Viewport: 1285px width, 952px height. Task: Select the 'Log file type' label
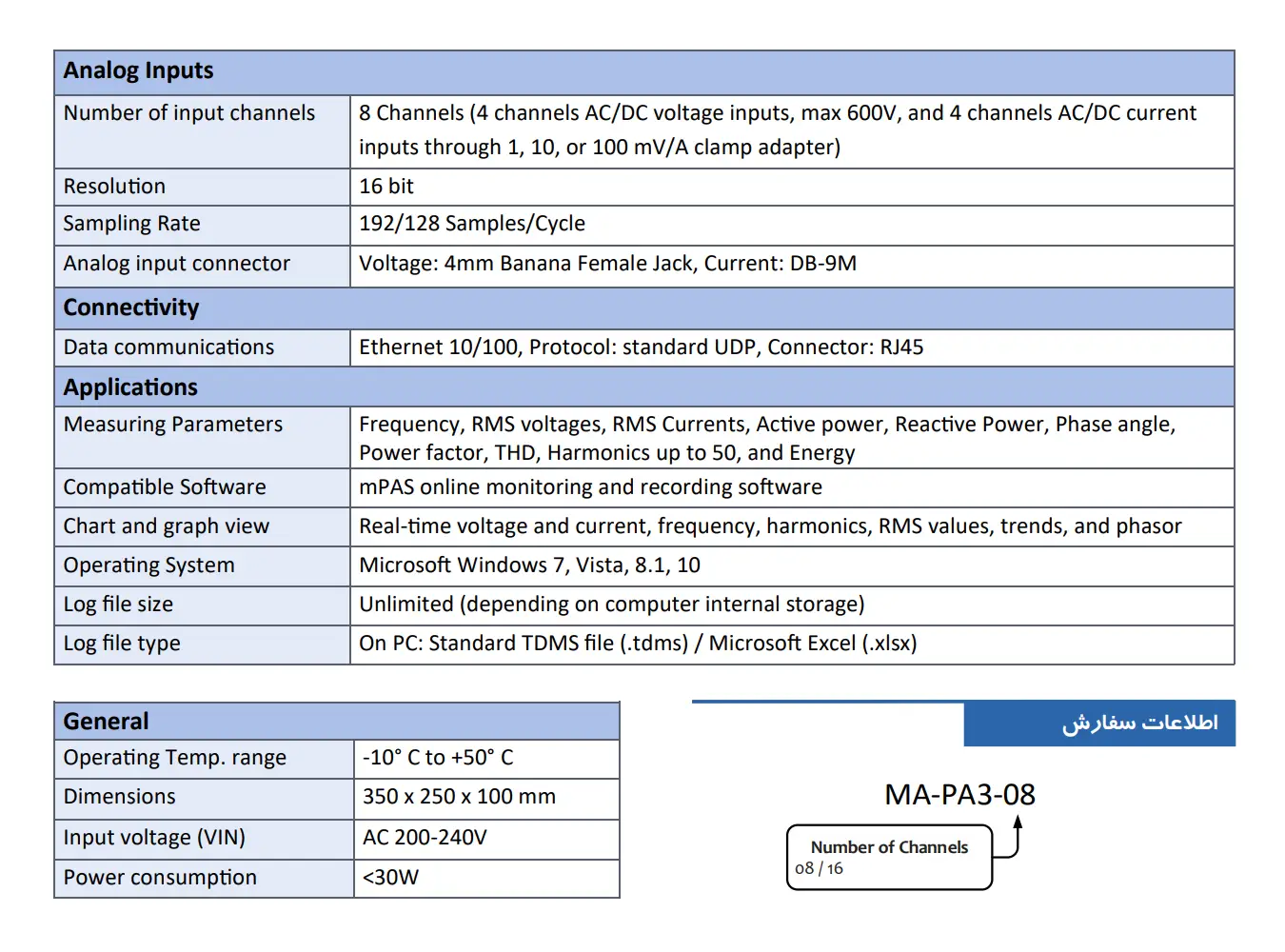tap(122, 644)
